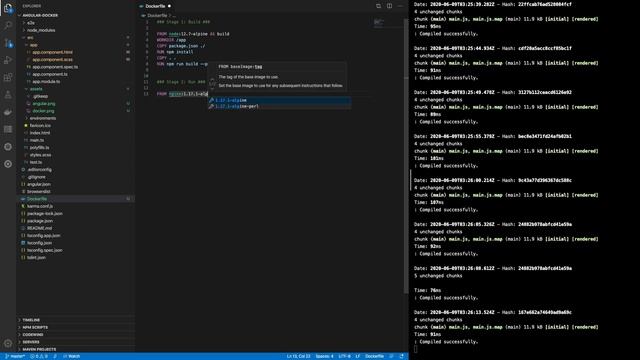The image size is (640, 360).
Task: Open the feedback icon in status bar
Action: pos(391,356)
